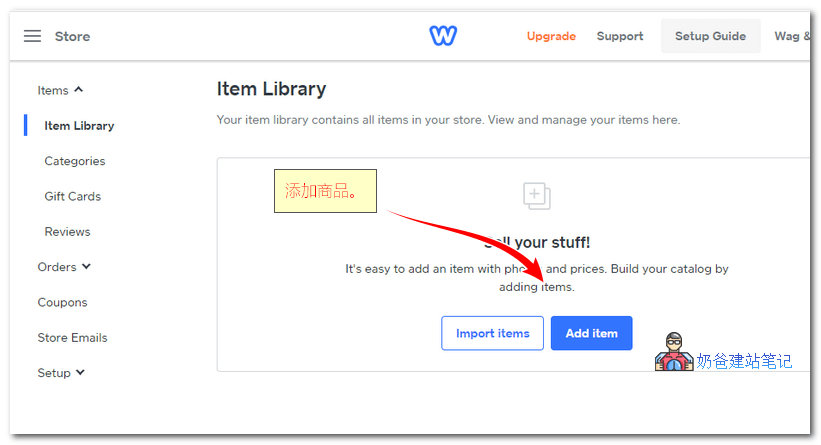Open Gift Cards page
The image size is (821, 445).
tap(72, 196)
